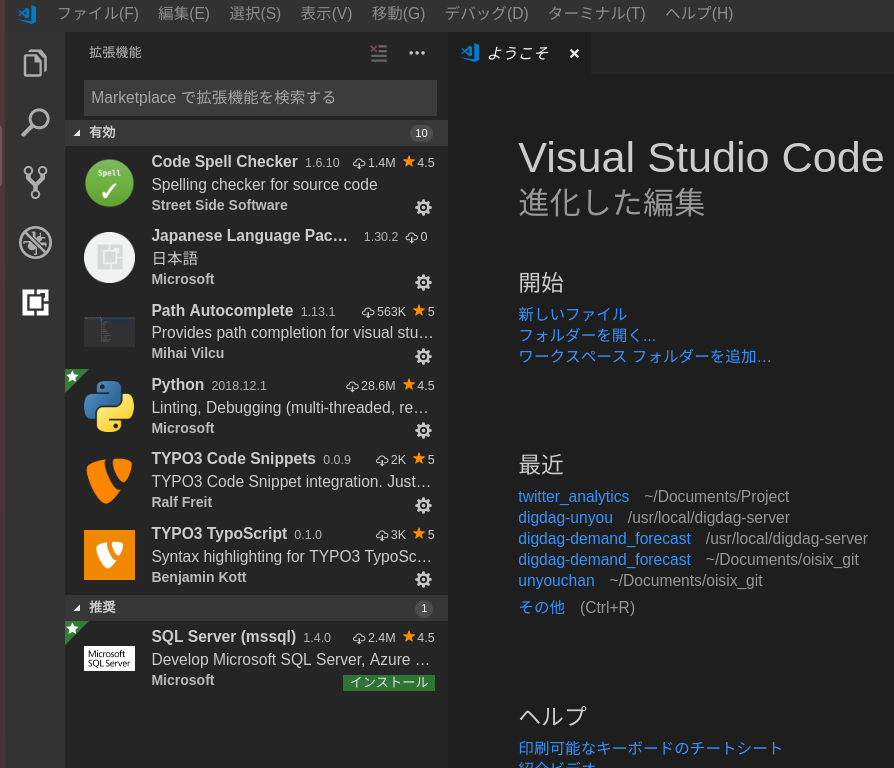Install the SQL Server (mssql) extension
Image resolution: width=894 pixels, height=768 pixels.
pos(388,681)
